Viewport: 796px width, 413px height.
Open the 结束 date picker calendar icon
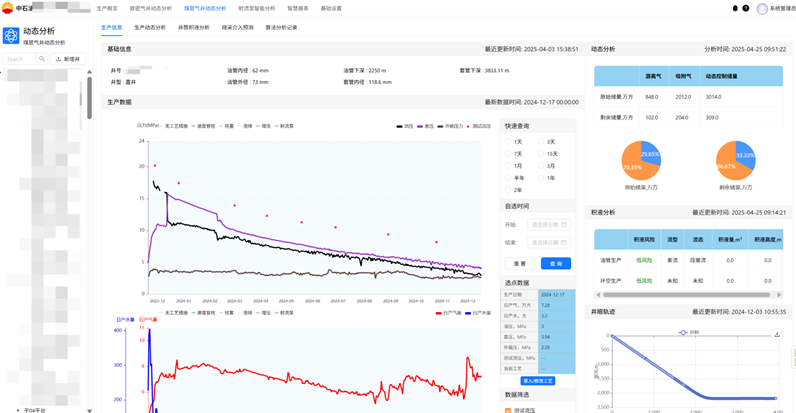[x=563, y=243]
